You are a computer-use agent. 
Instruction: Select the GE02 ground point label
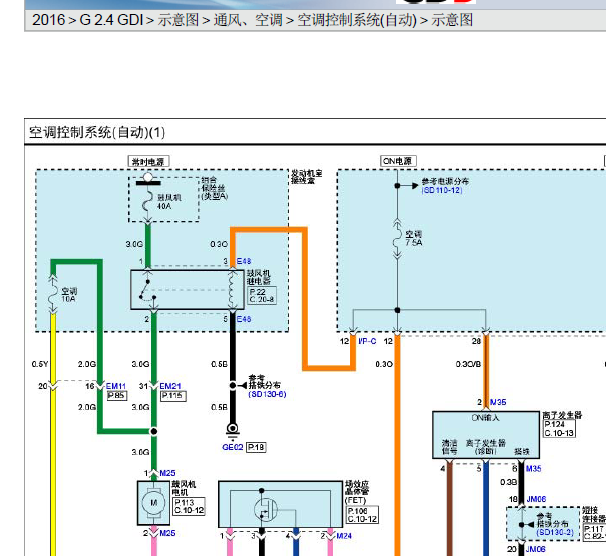(232, 447)
